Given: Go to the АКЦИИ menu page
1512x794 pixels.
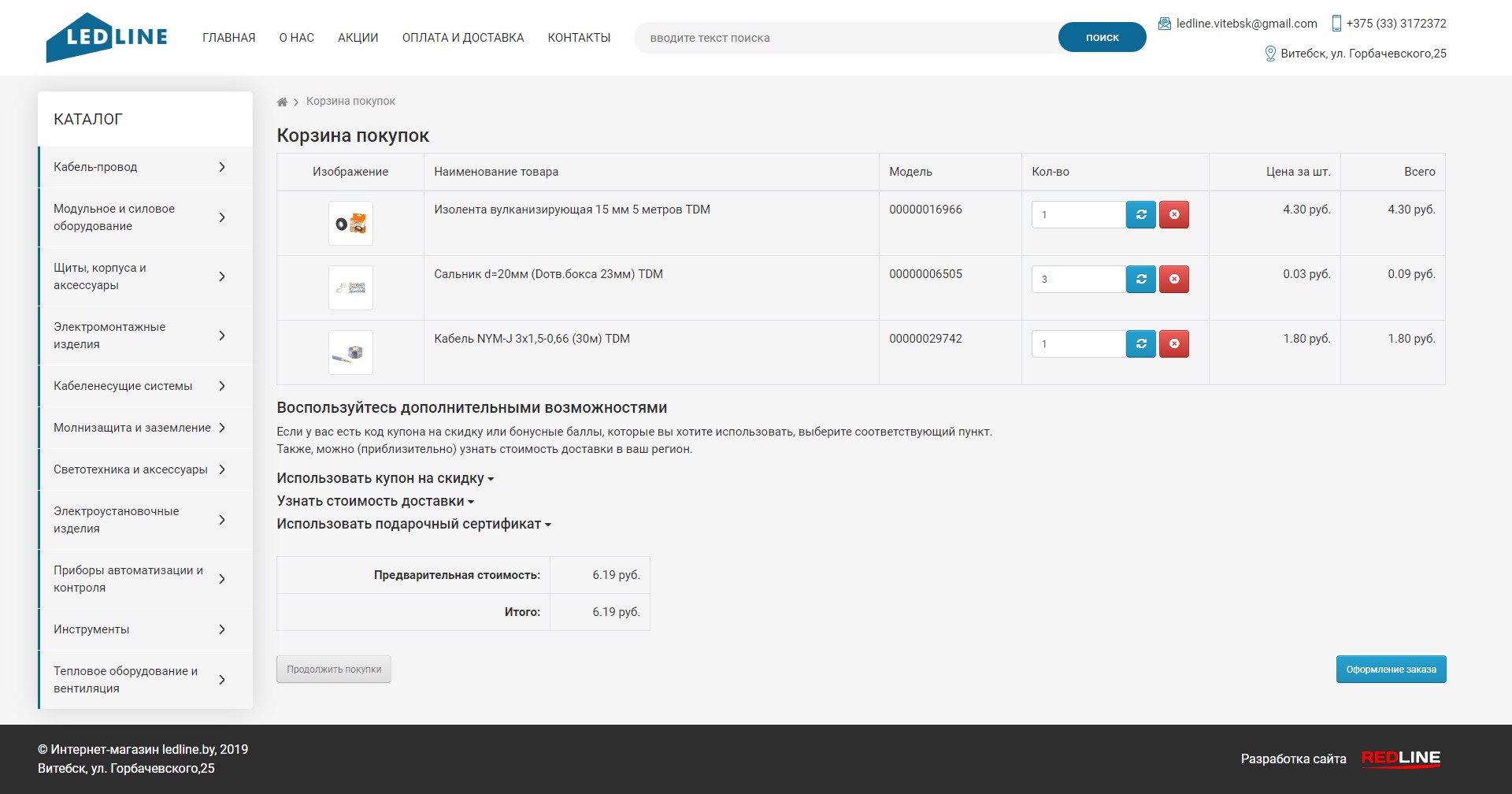Looking at the screenshot, I should click(358, 38).
